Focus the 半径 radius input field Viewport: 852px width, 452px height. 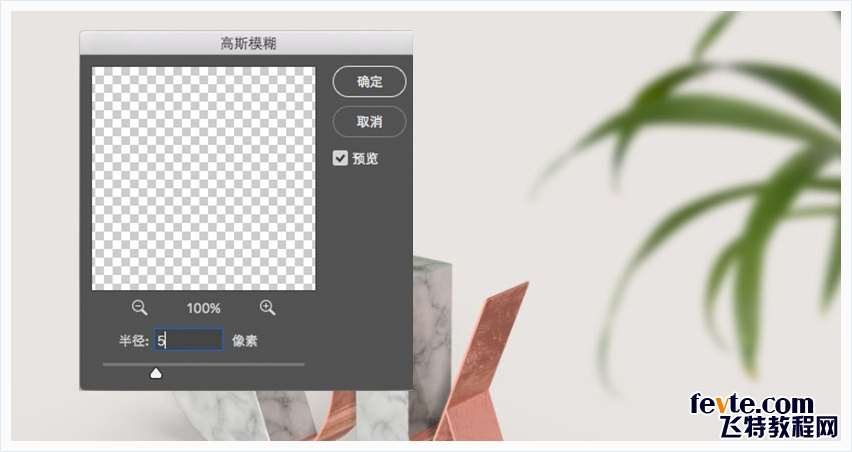point(189,340)
